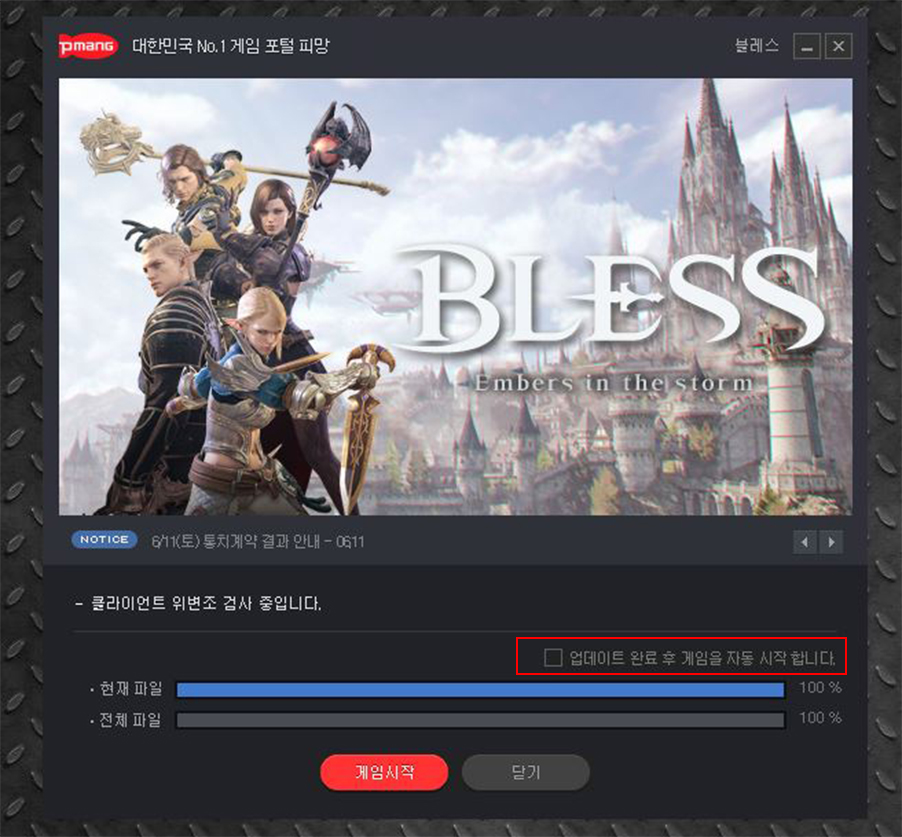Click the pmang logo icon
902x837 pixels.
pyautogui.click(x=88, y=46)
